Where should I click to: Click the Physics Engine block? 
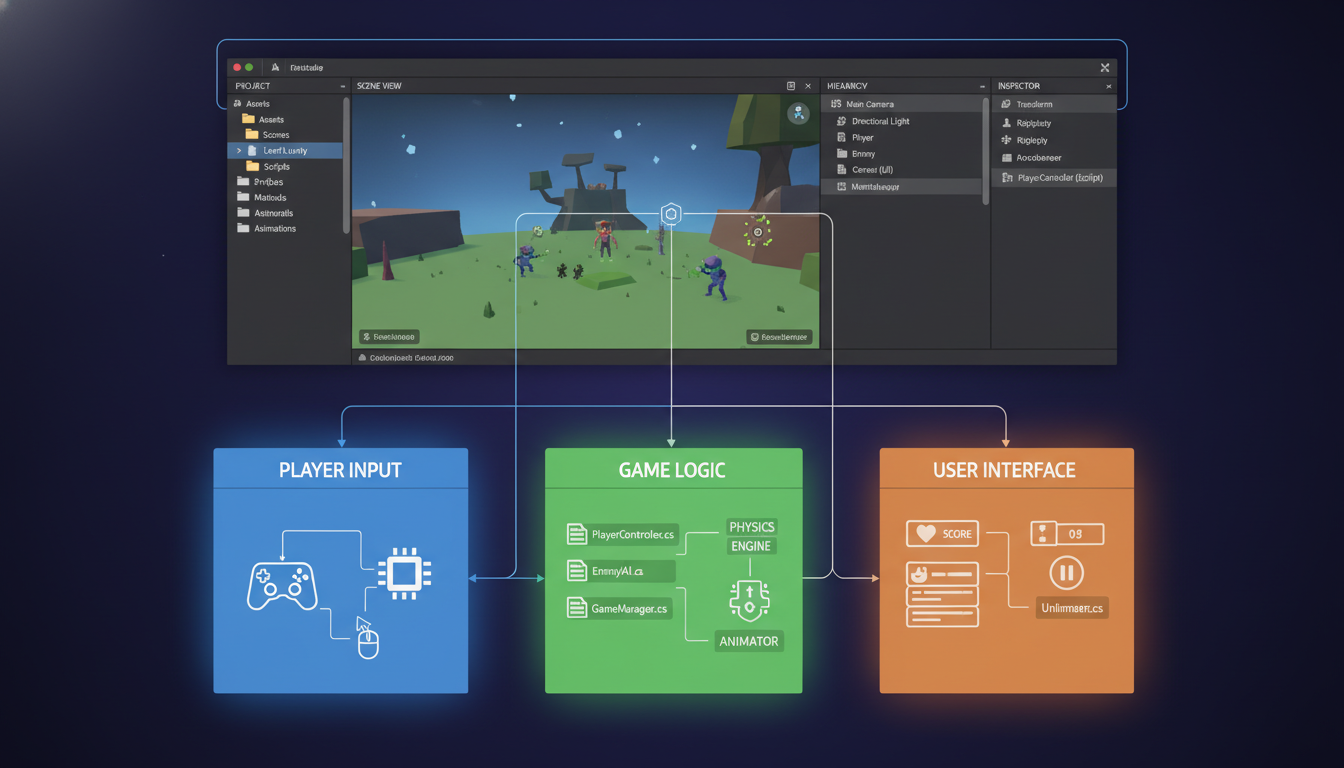pyautogui.click(x=751, y=536)
